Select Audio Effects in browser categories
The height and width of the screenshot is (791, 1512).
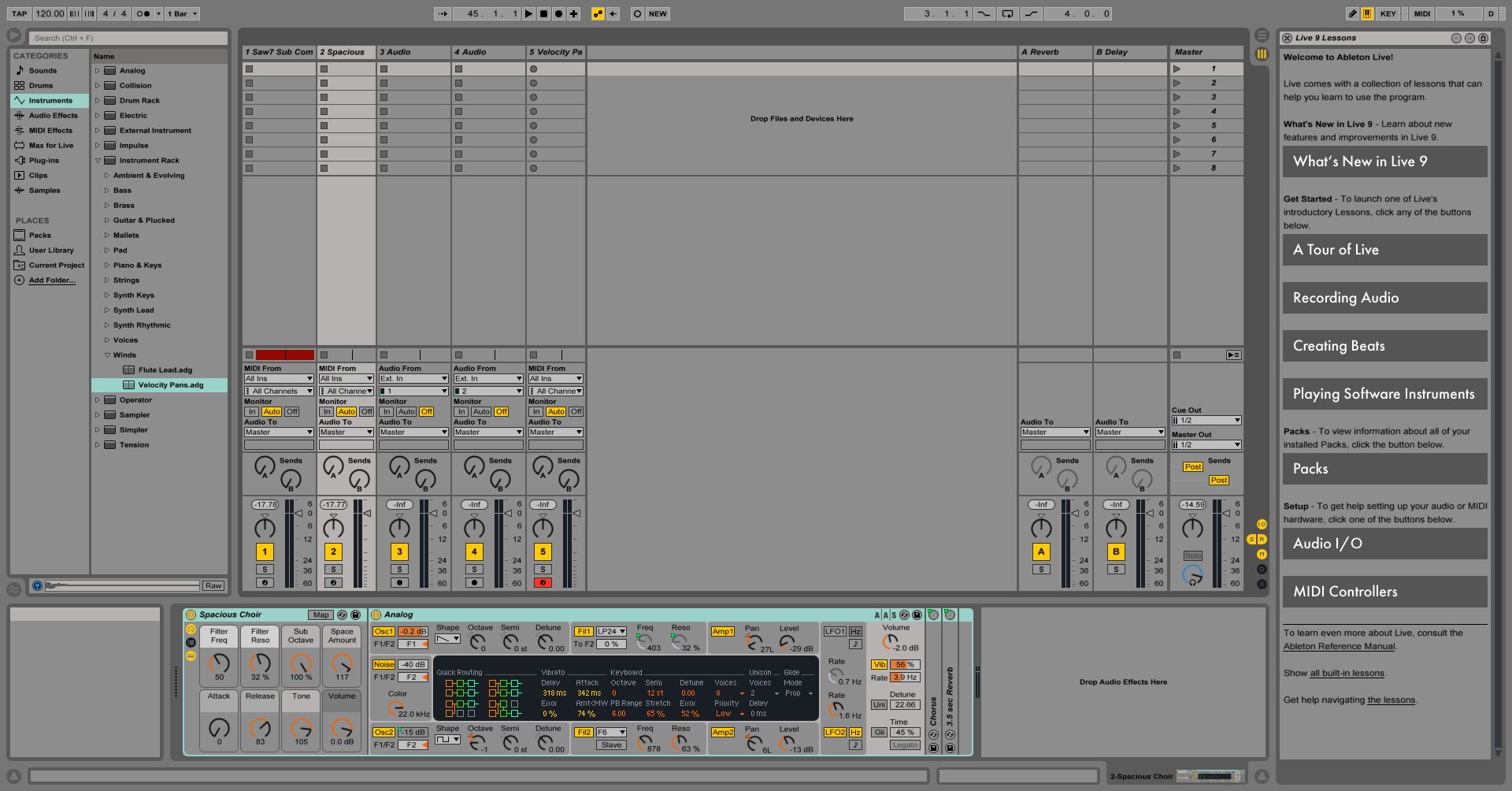pos(53,116)
